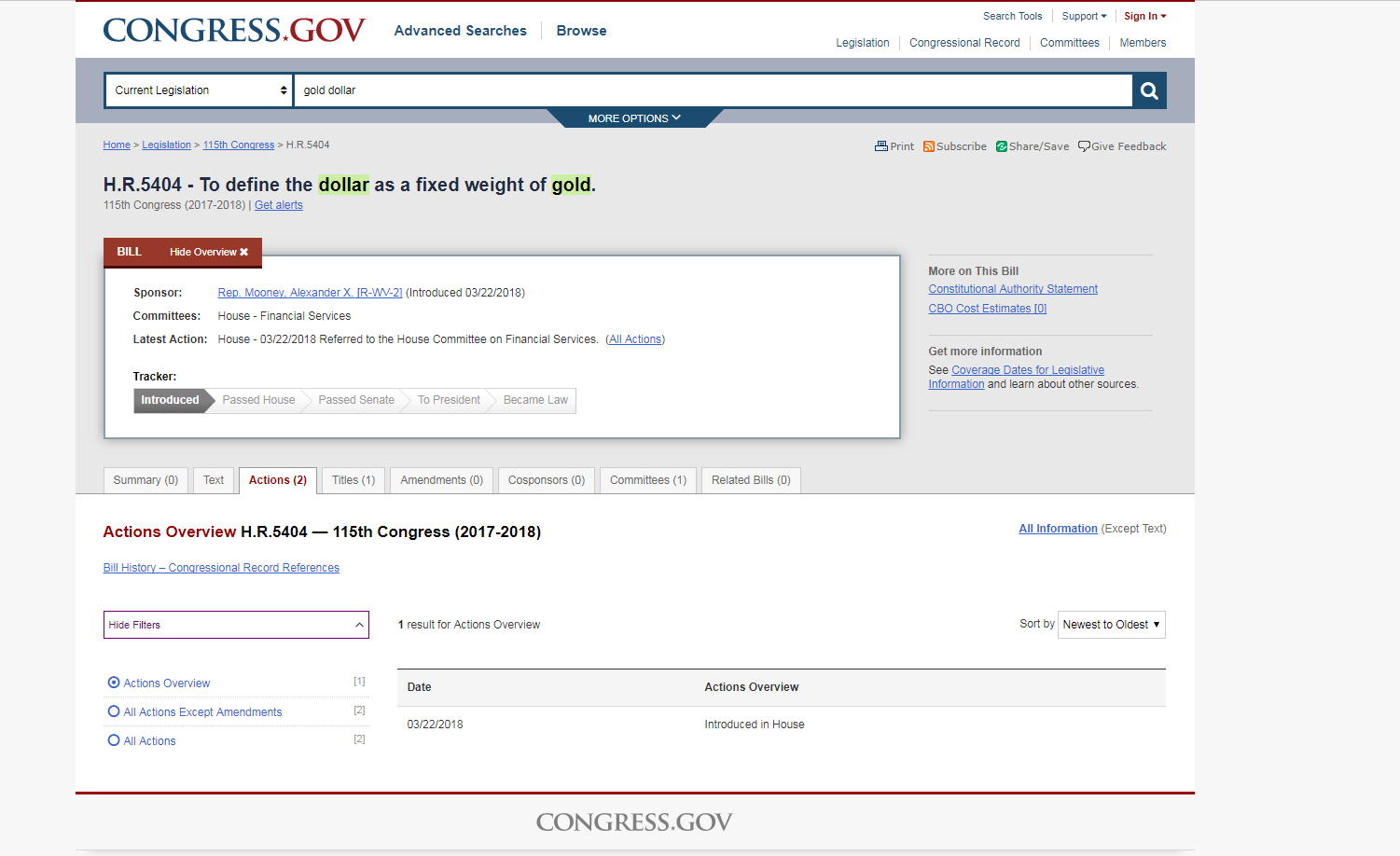Open Bill History – Congressional Record References
The height and width of the screenshot is (856, 1400).
[221, 568]
